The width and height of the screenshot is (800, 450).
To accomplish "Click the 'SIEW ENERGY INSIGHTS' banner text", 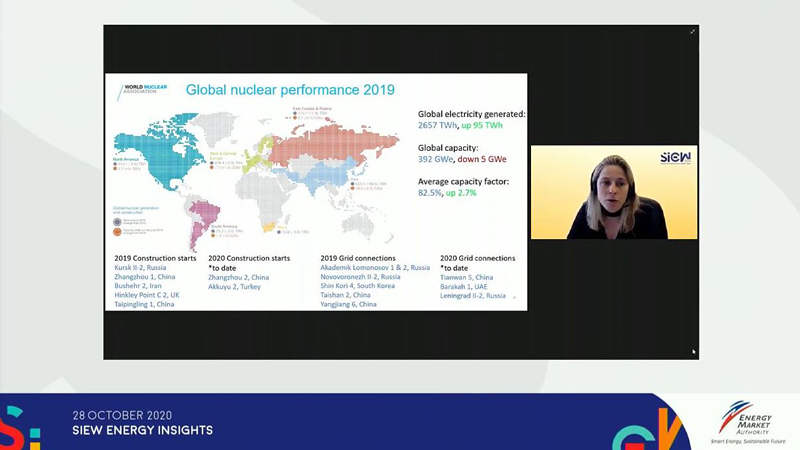I will click(142, 431).
